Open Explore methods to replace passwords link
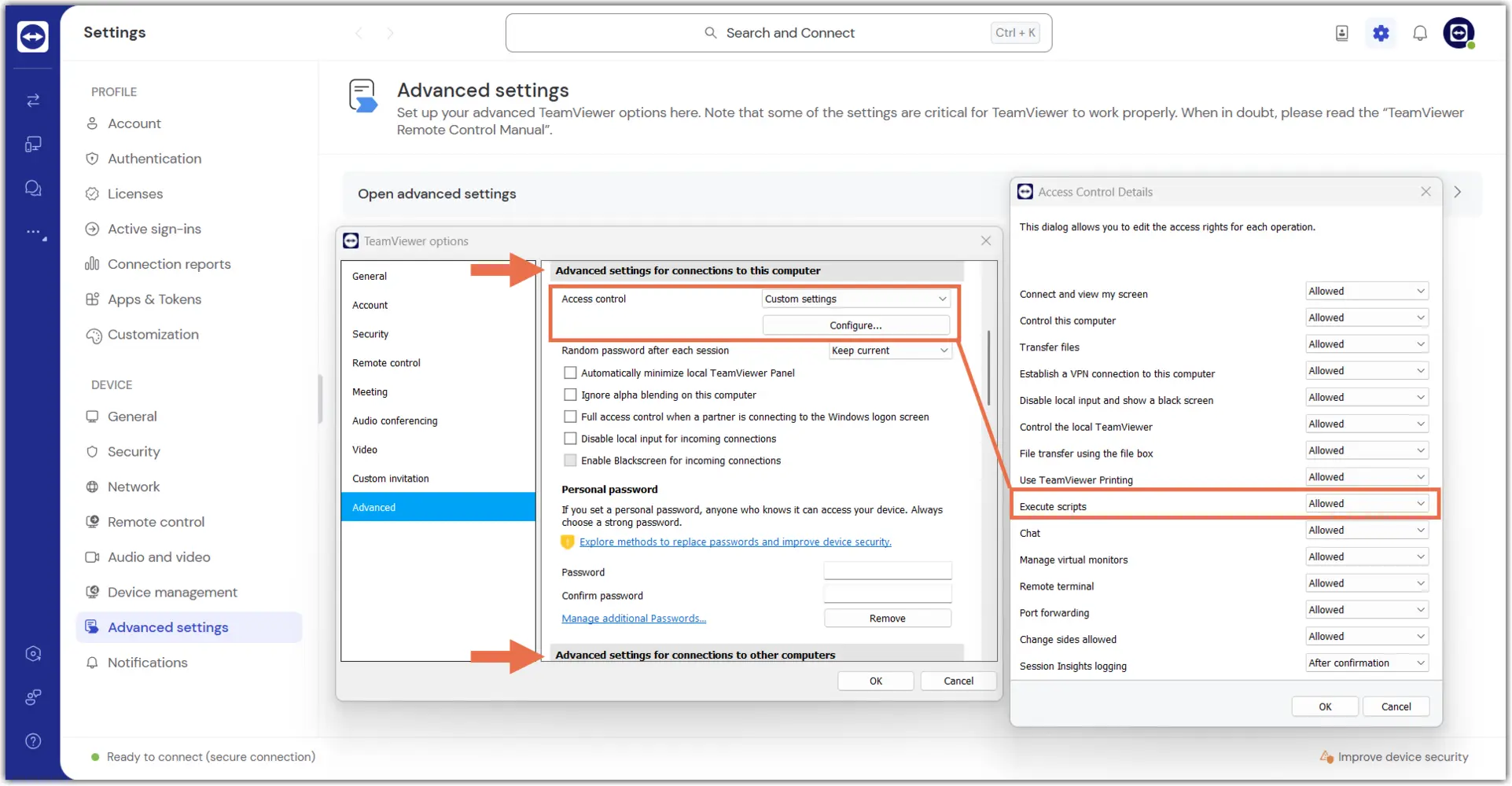Image resolution: width=1512 pixels, height=786 pixels. [x=735, y=542]
